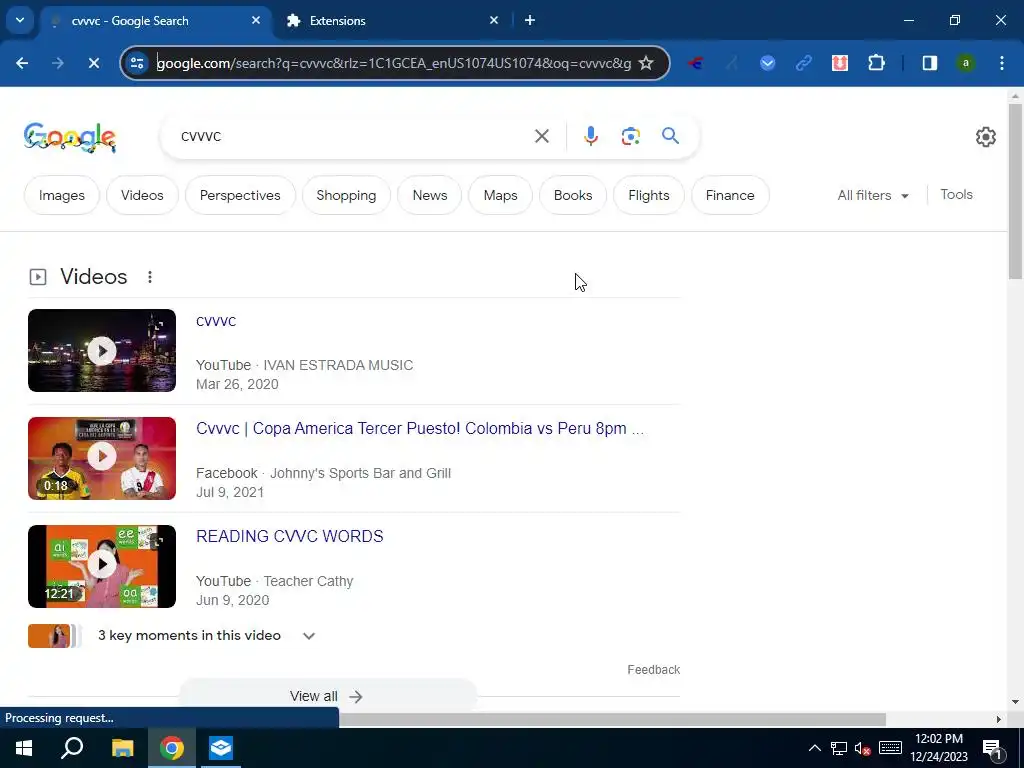Screen dimensions: 1024x768
Task: Play the Colombia vs Peru video thumbnail
Action: click(x=102, y=458)
